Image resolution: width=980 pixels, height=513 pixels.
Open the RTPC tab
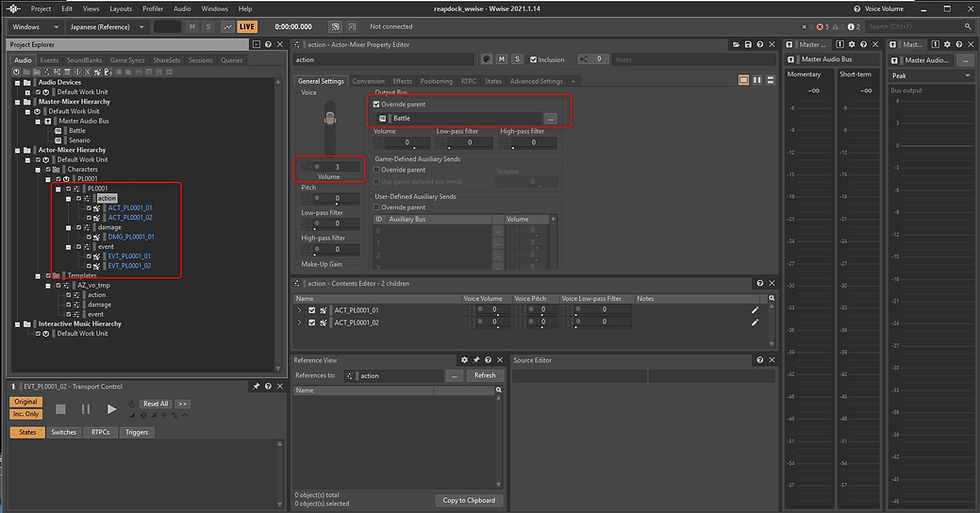(x=468, y=81)
